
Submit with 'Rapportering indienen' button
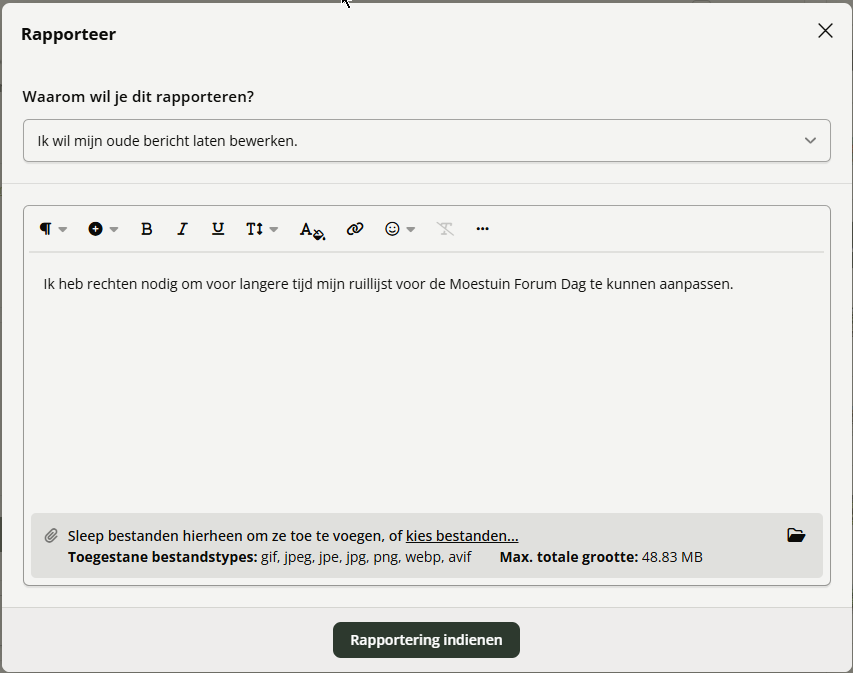(x=426, y=640)
